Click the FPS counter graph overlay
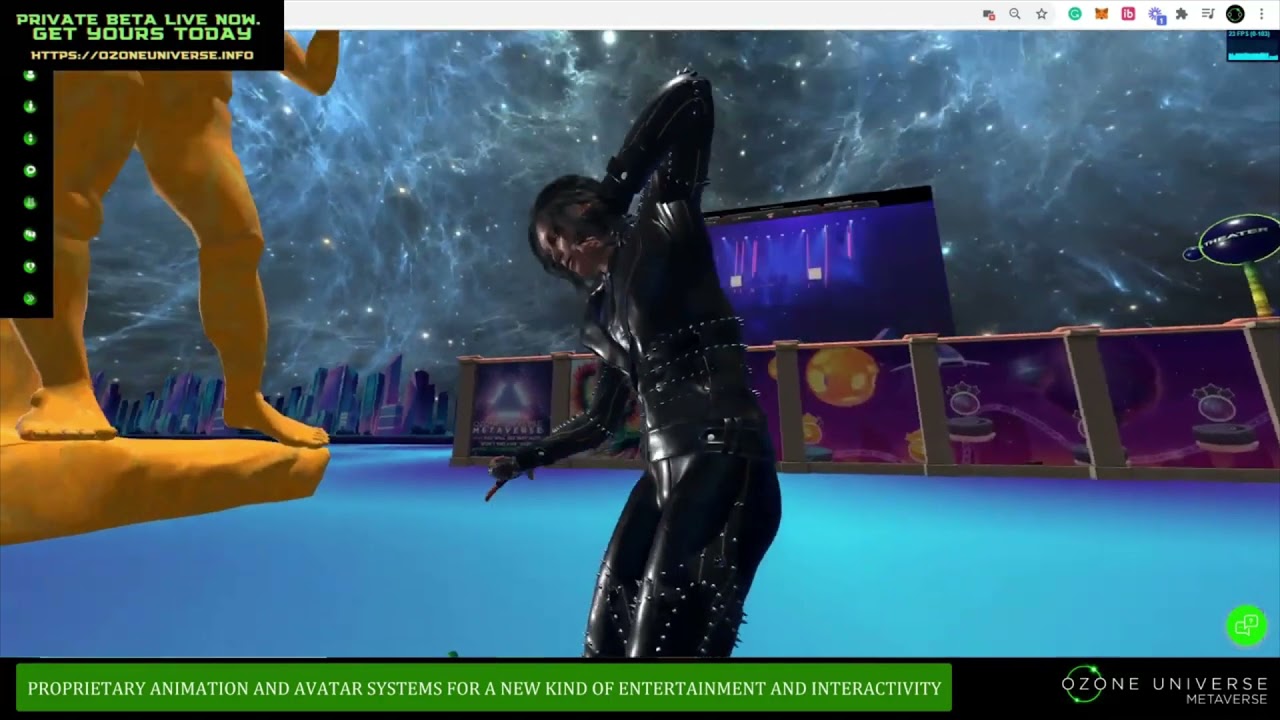 pos(1253,46)
